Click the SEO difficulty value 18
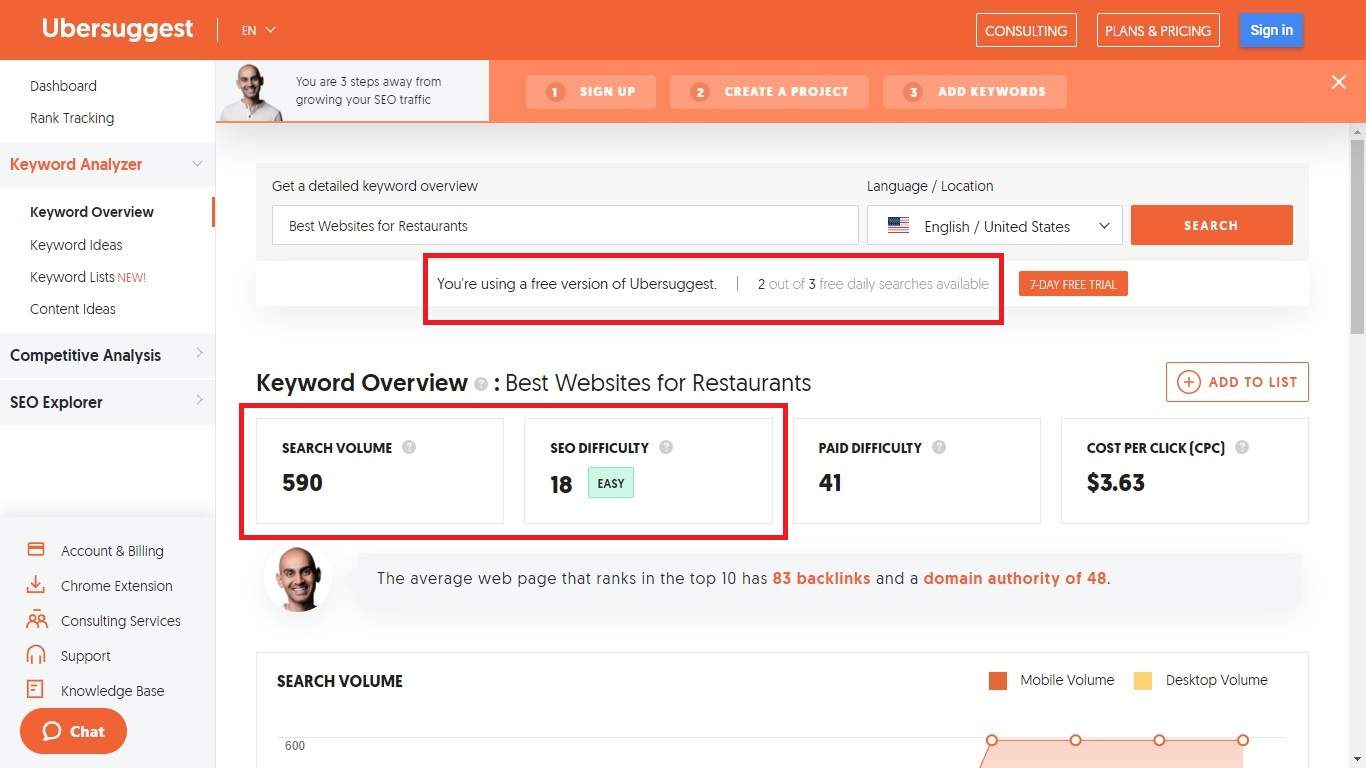1366x768 pixels. tap(561, 484)
